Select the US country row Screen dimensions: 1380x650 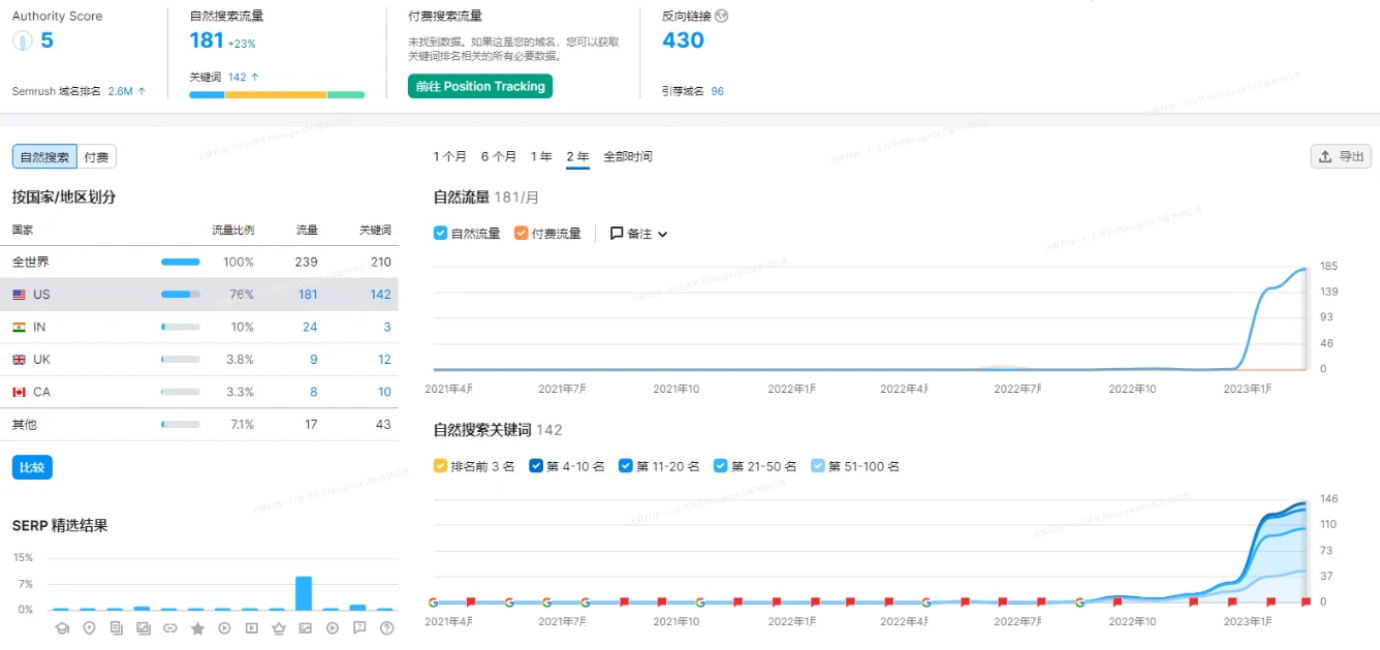200,294
